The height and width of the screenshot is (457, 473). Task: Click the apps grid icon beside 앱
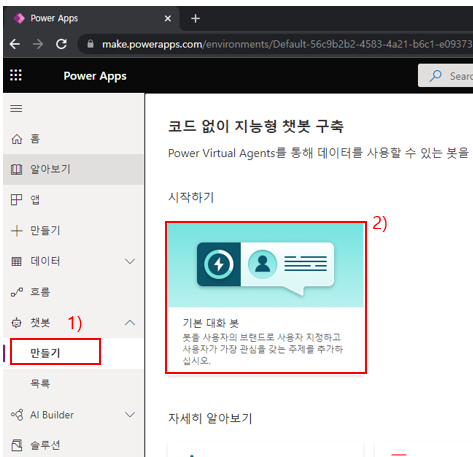17,200
